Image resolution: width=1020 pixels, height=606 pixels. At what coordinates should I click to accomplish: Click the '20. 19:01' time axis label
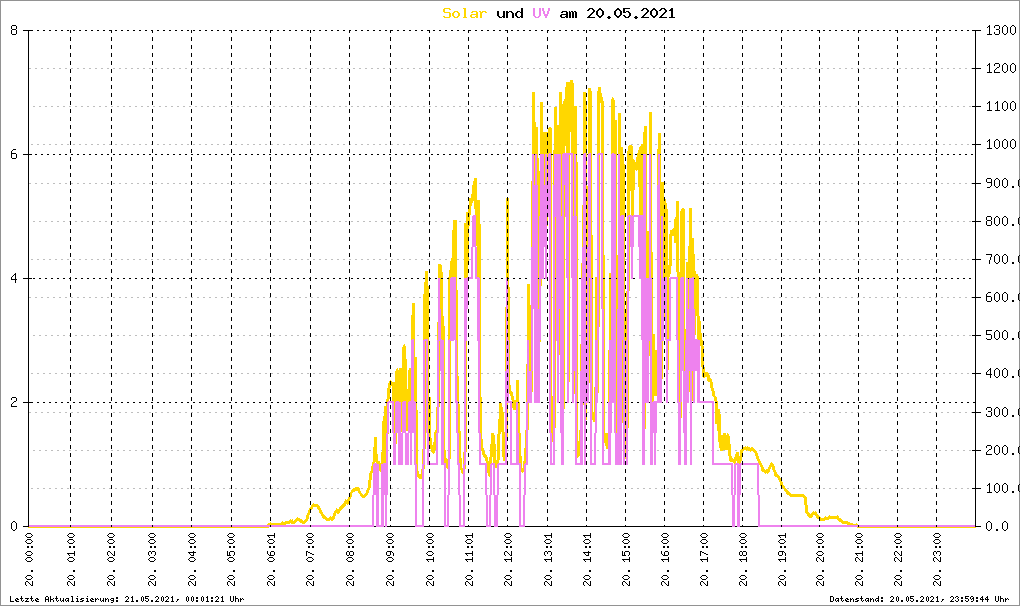(782, 560)
